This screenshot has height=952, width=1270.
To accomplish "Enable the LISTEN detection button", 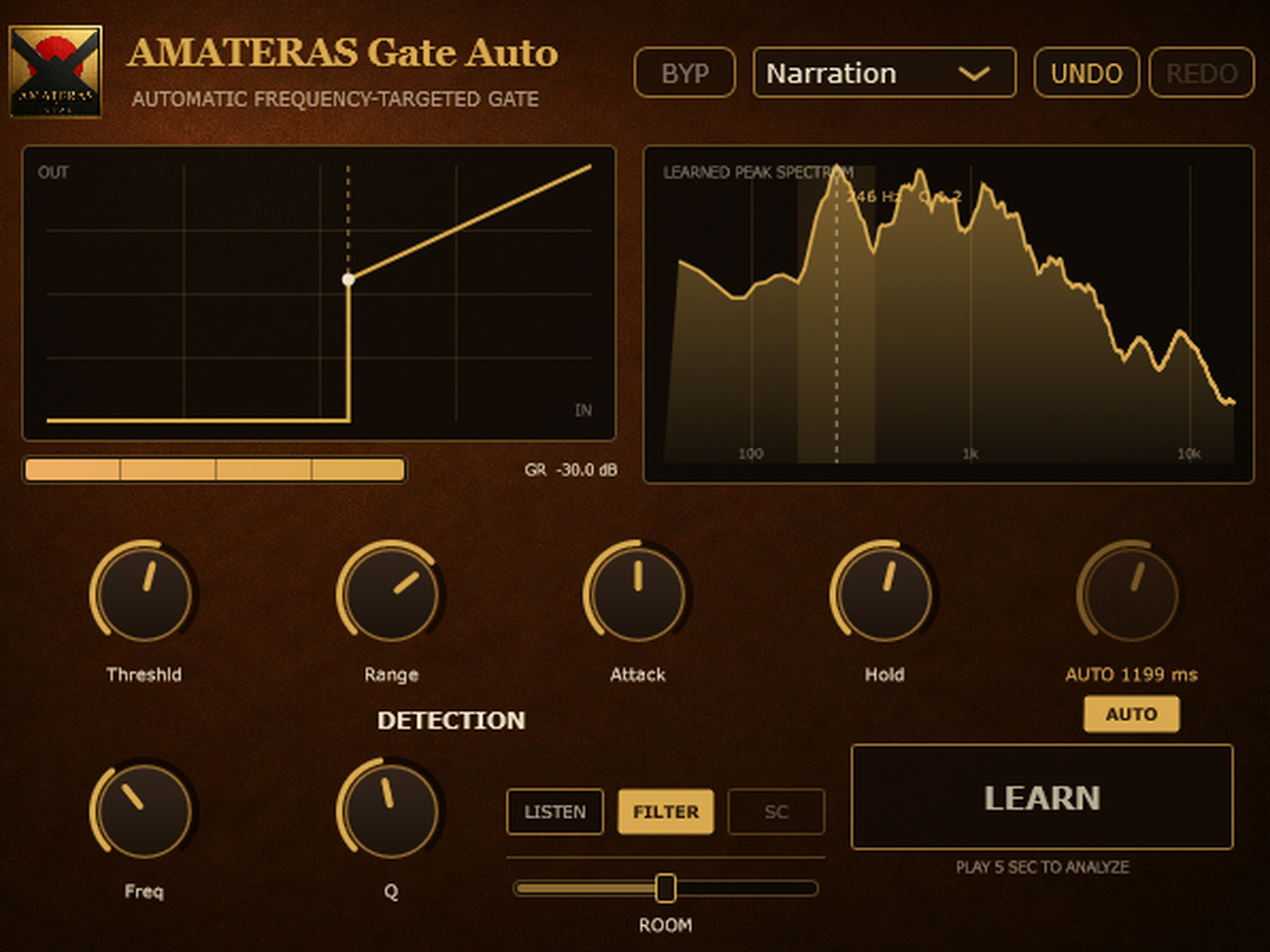I will [x=555, y=812].
